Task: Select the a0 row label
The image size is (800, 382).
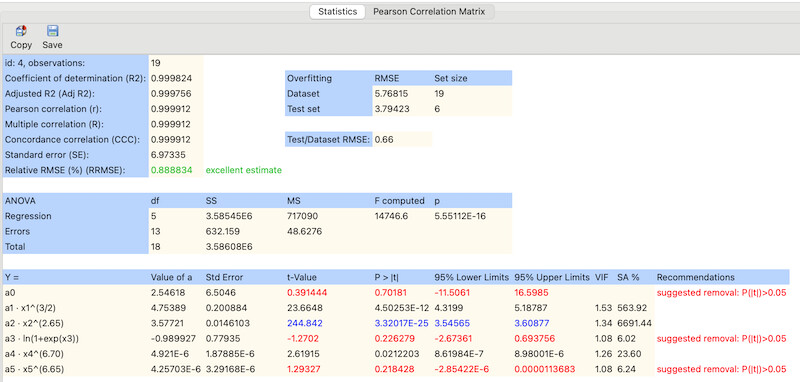Action: [9, 293]
